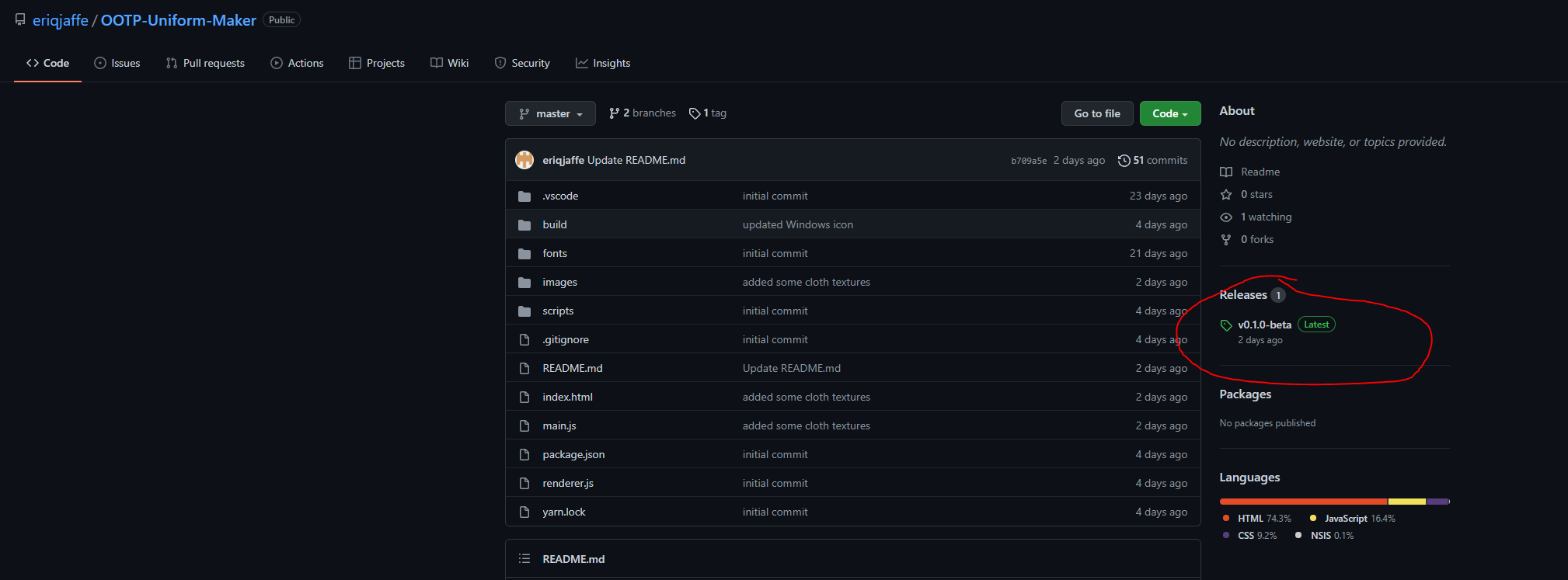Open the master branch dropdown
The image size is (1568, 580).
tap(550, 113)
